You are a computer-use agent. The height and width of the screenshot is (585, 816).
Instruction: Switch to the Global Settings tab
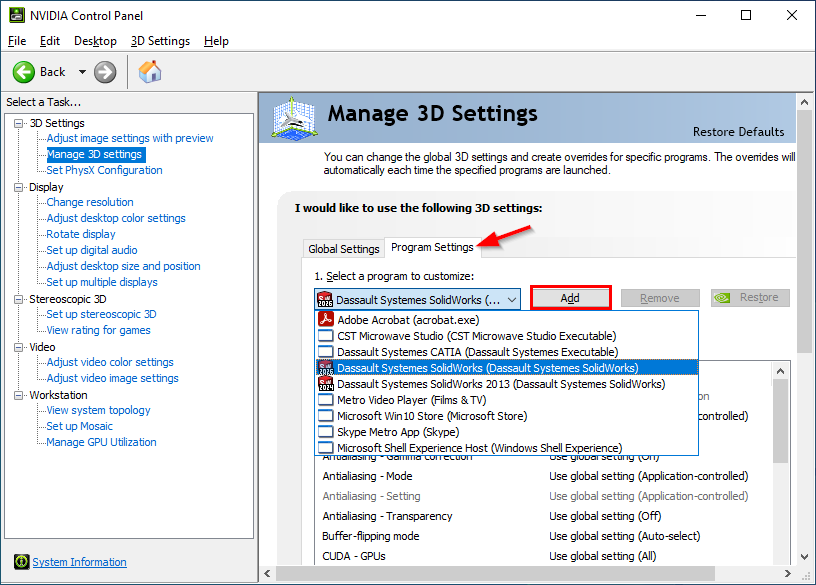point(343,249)
